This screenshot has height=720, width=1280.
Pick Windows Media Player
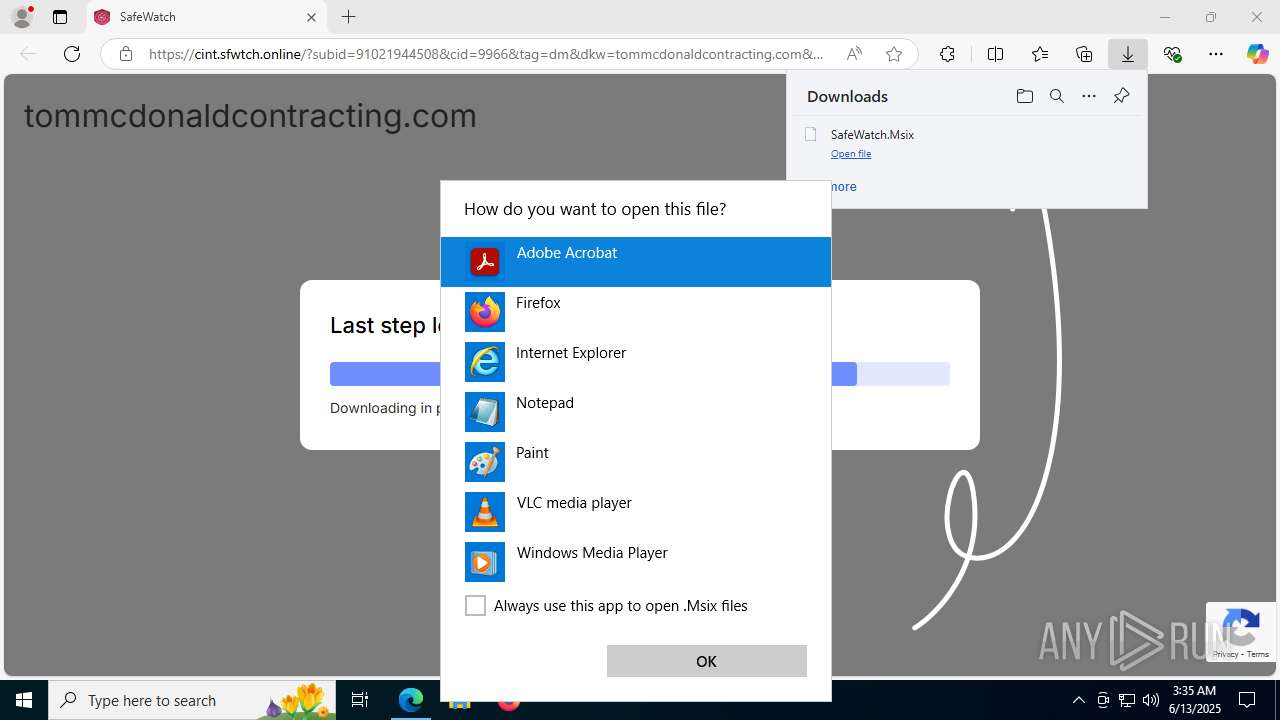click(636, 562)
